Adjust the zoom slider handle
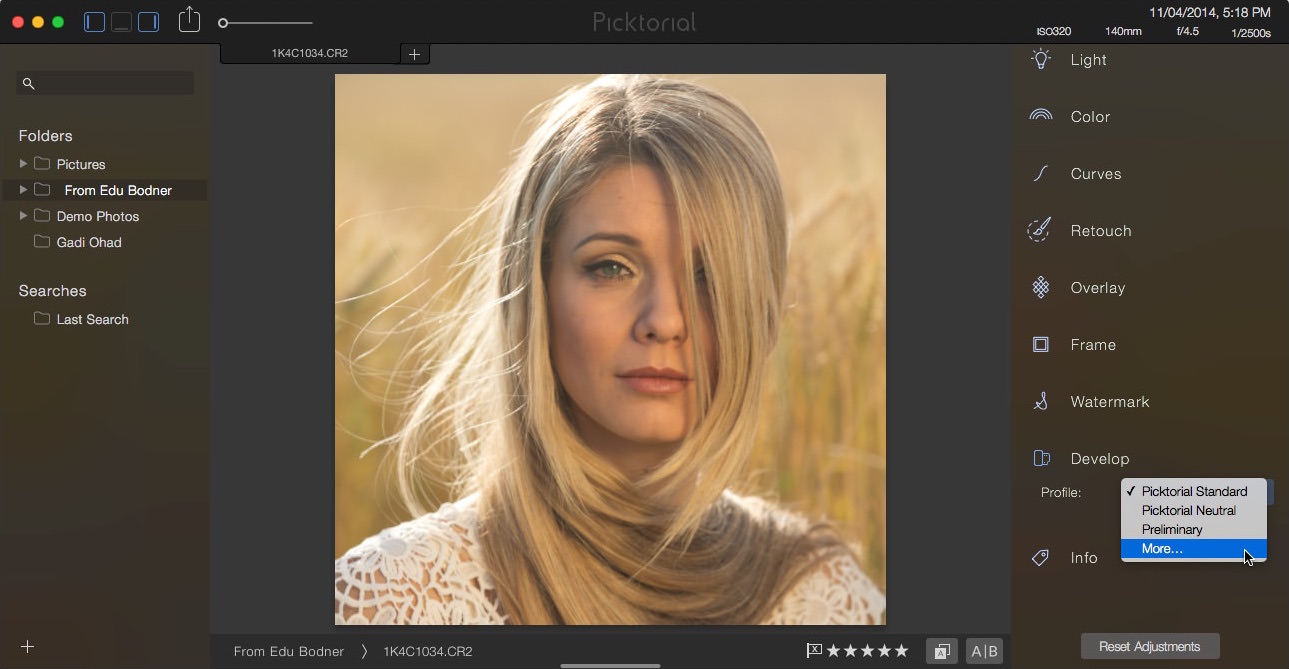 coord(223,22)
